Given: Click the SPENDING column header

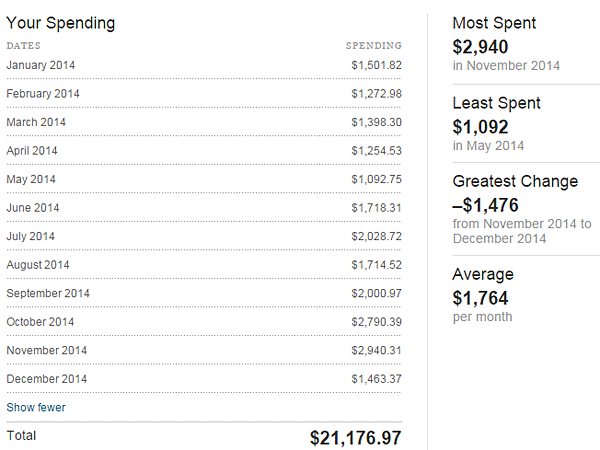Looking at the screenshot, I should point(374,46).
